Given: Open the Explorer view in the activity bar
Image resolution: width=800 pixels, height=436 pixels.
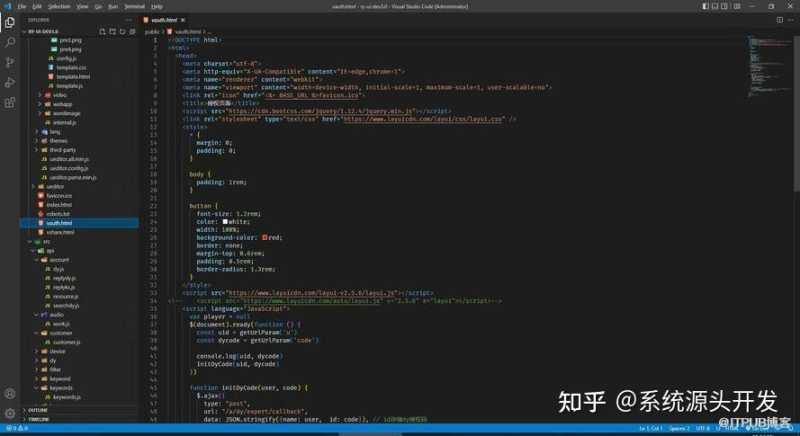Looking at the screenshot, I should coord(10,22).
